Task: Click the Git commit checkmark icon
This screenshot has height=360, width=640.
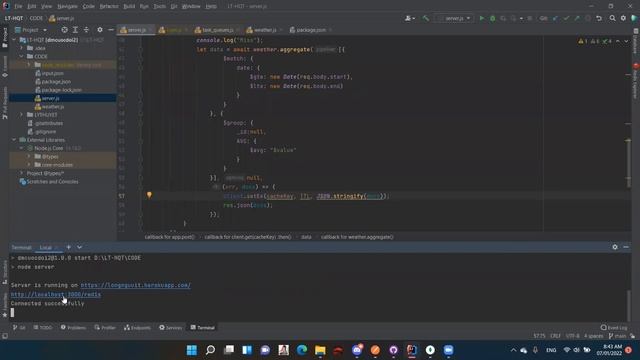Action: [566, 18]
